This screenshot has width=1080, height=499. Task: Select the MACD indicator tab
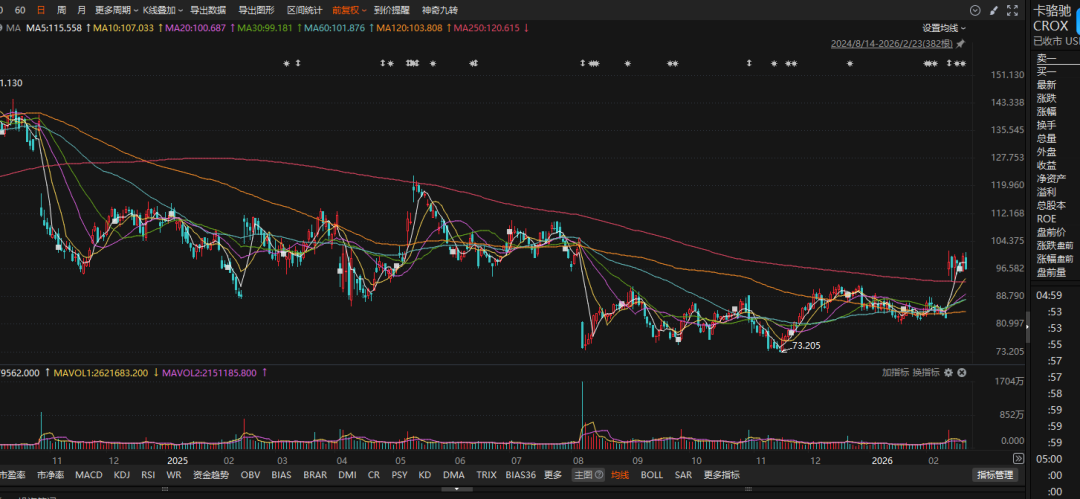[88, 475]
